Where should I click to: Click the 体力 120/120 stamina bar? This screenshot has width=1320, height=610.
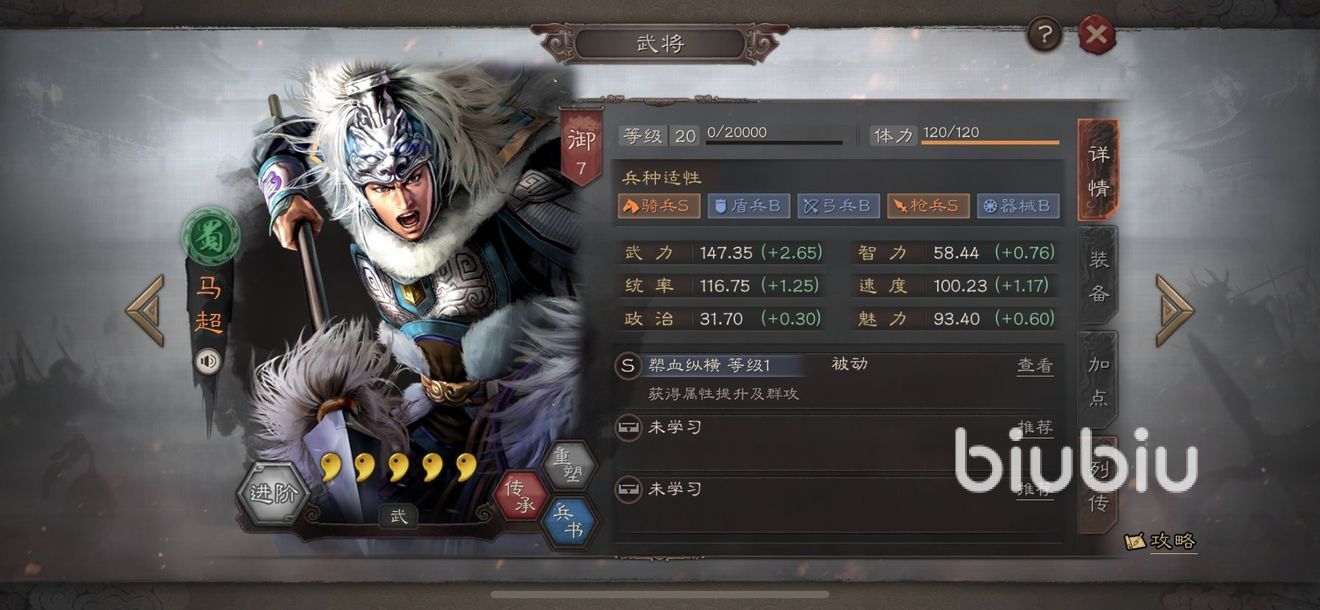coord(964,135)
